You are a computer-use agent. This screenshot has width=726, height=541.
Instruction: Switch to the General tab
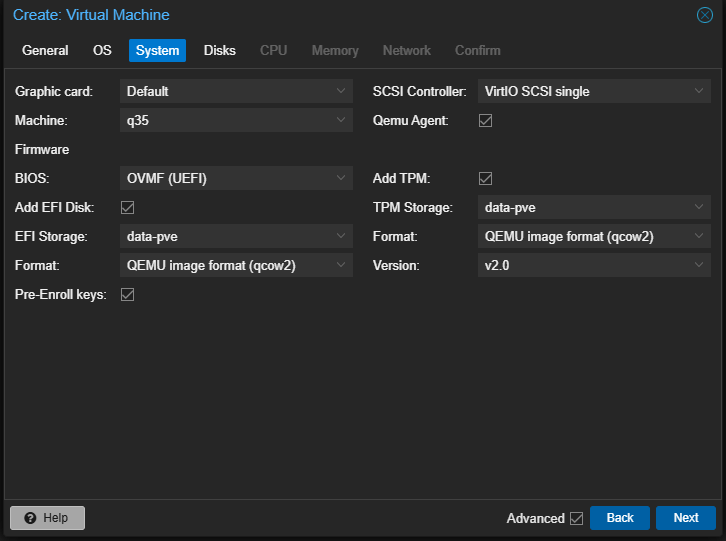click(45, 50)
